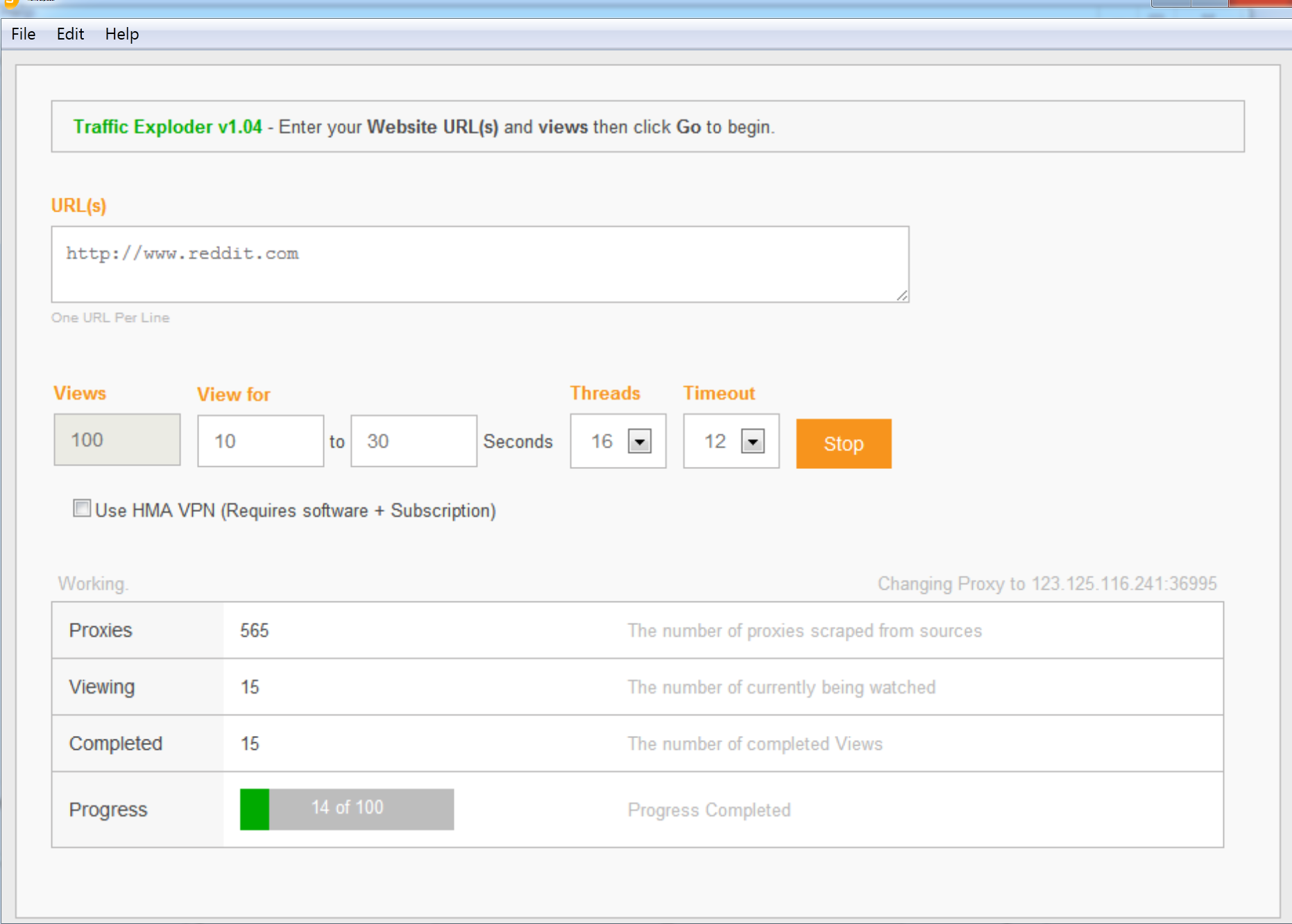Image resolution: width=1292 pixels, height=924 pixels.
Task: Select the View for maximum field showing 30
Action: click(413, 440)
